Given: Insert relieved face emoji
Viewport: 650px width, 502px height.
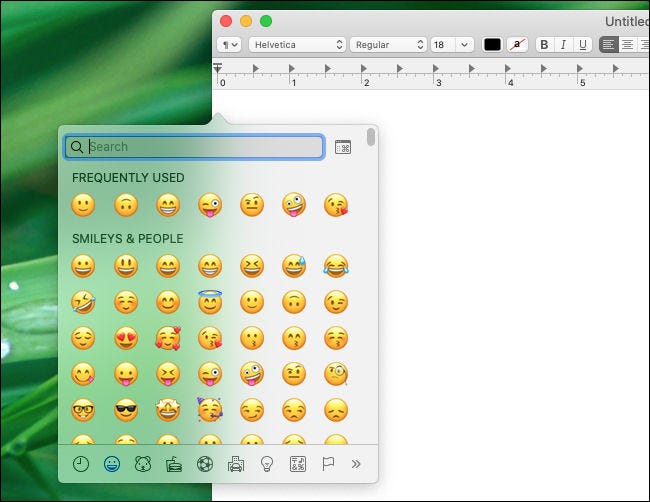Looking at the screenshot, I should [83, 338].
